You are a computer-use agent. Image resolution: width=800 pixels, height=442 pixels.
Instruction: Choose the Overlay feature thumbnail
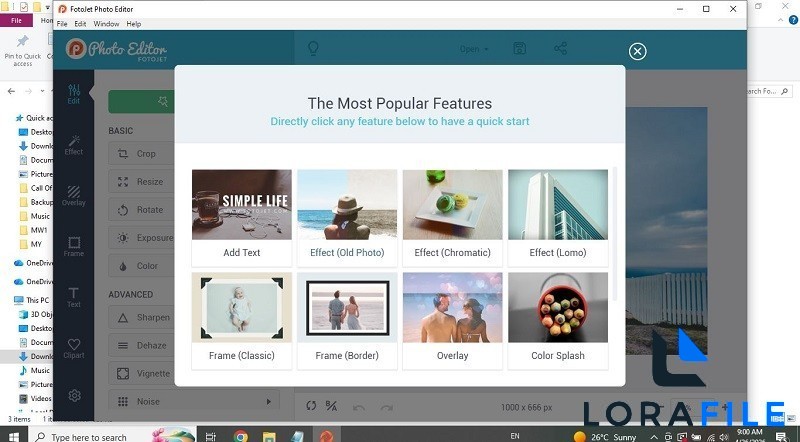click(x=453, y=321)
